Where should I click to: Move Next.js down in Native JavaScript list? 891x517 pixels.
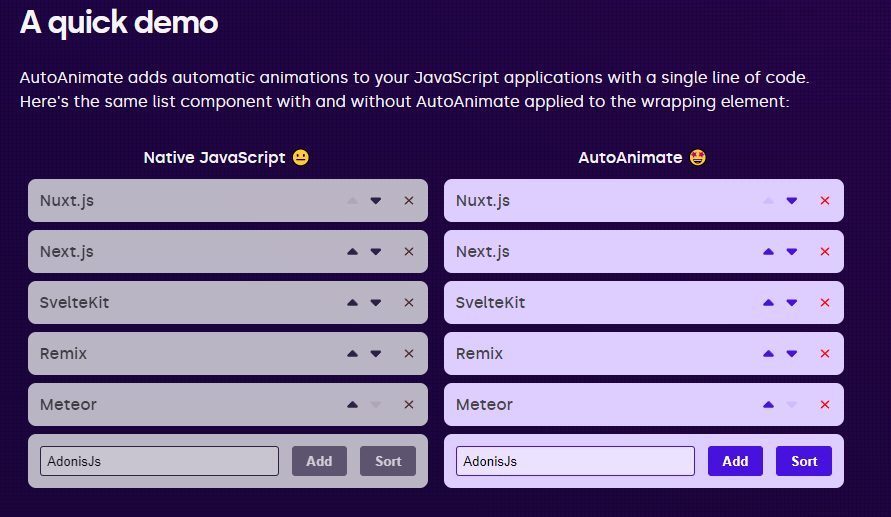(x=376, y=252)
